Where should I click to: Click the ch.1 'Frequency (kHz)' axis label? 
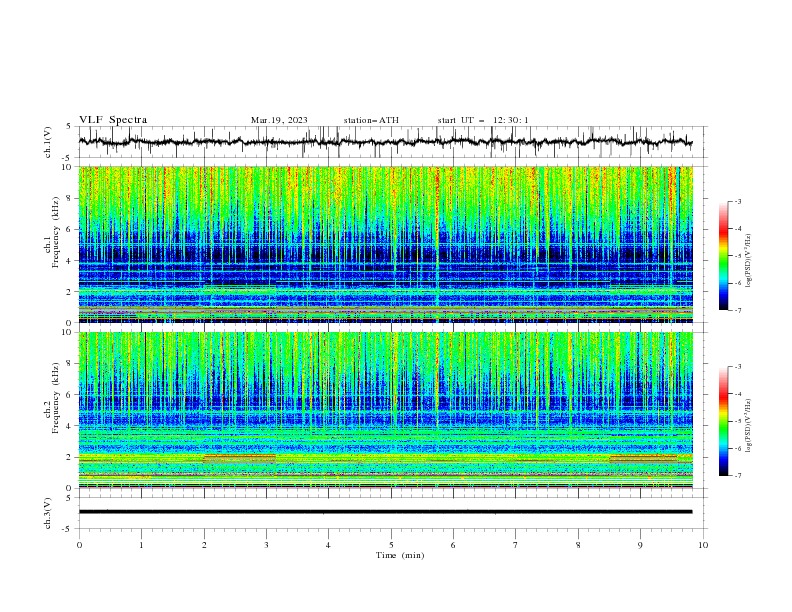[x=55, y=232]
